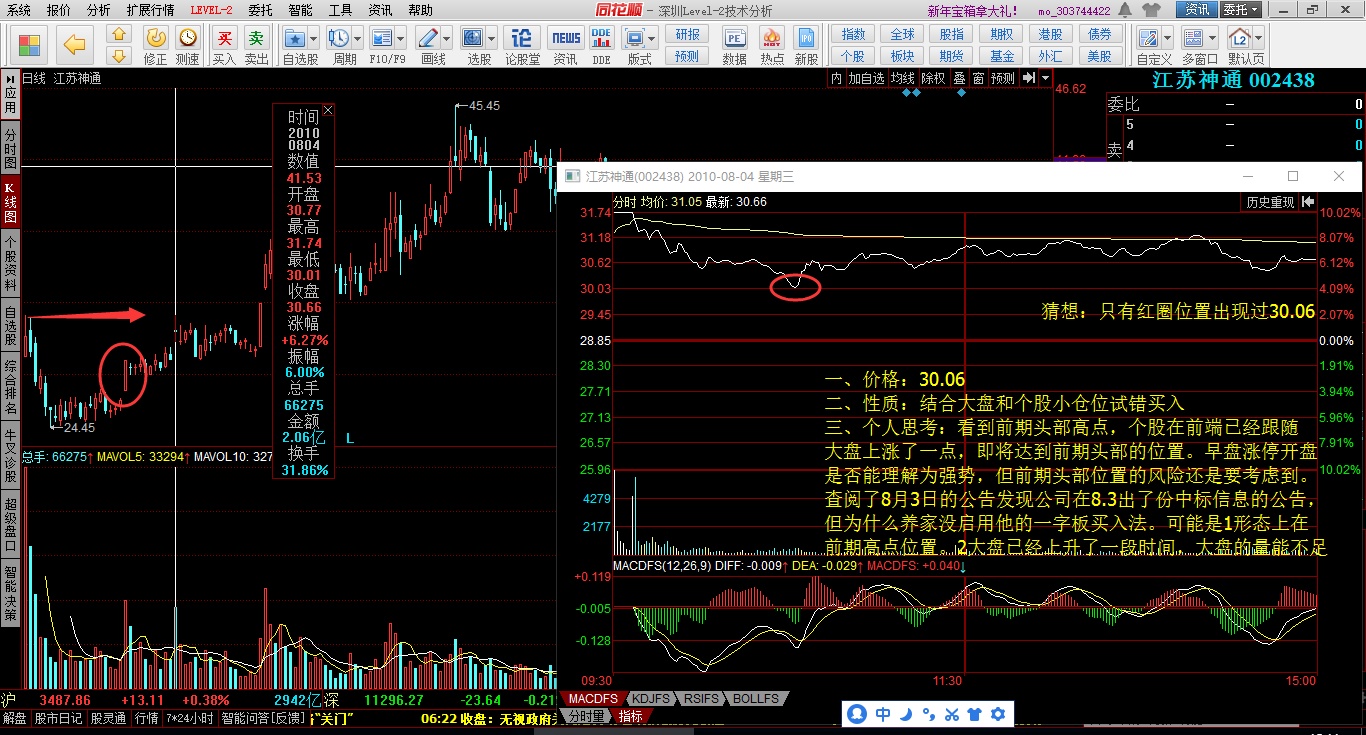The image size is (1366, 735).
Task: Close the 时间 data tooltip panel
Action: (x=328, y=111)
